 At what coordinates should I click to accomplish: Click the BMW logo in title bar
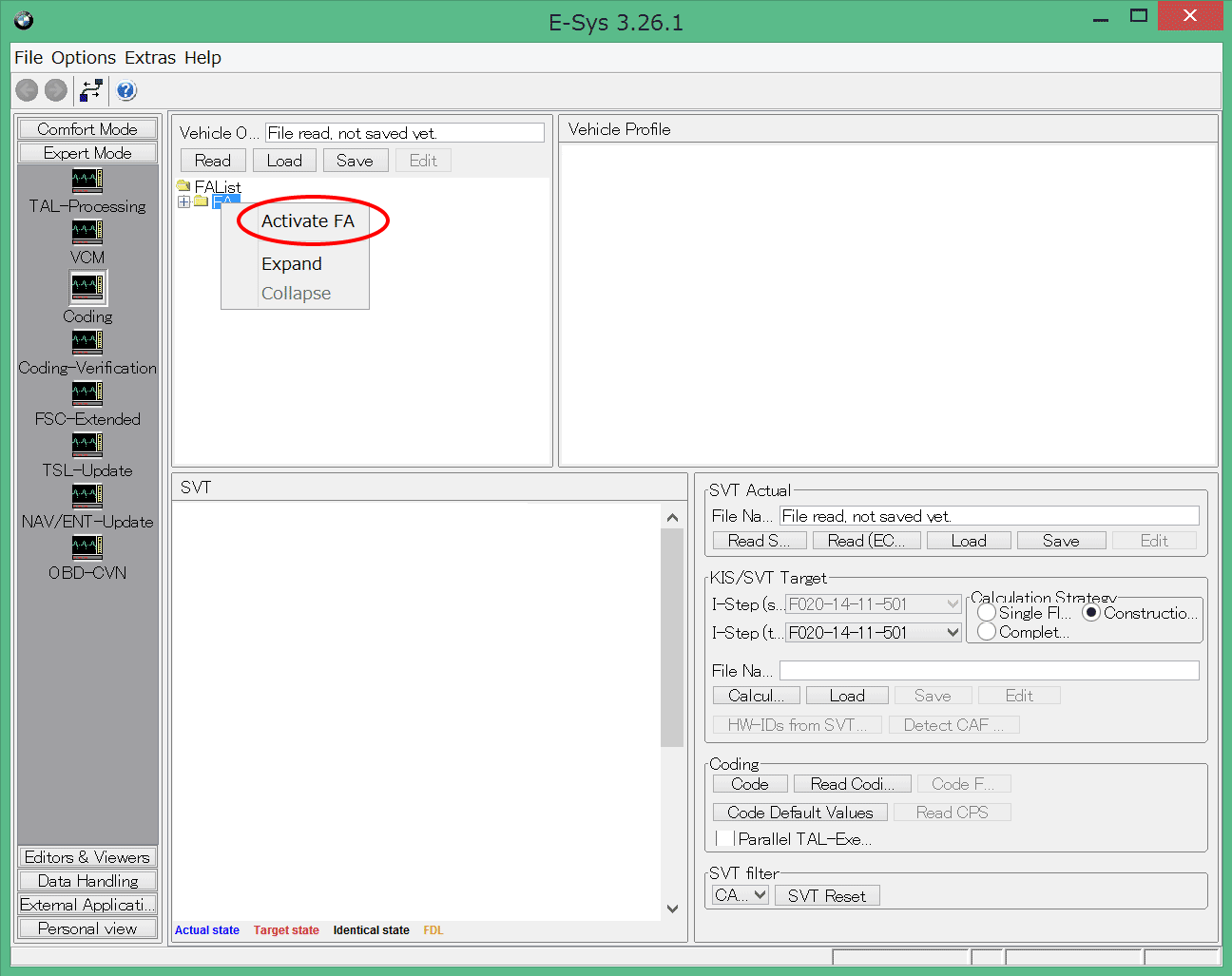(24, 20)
